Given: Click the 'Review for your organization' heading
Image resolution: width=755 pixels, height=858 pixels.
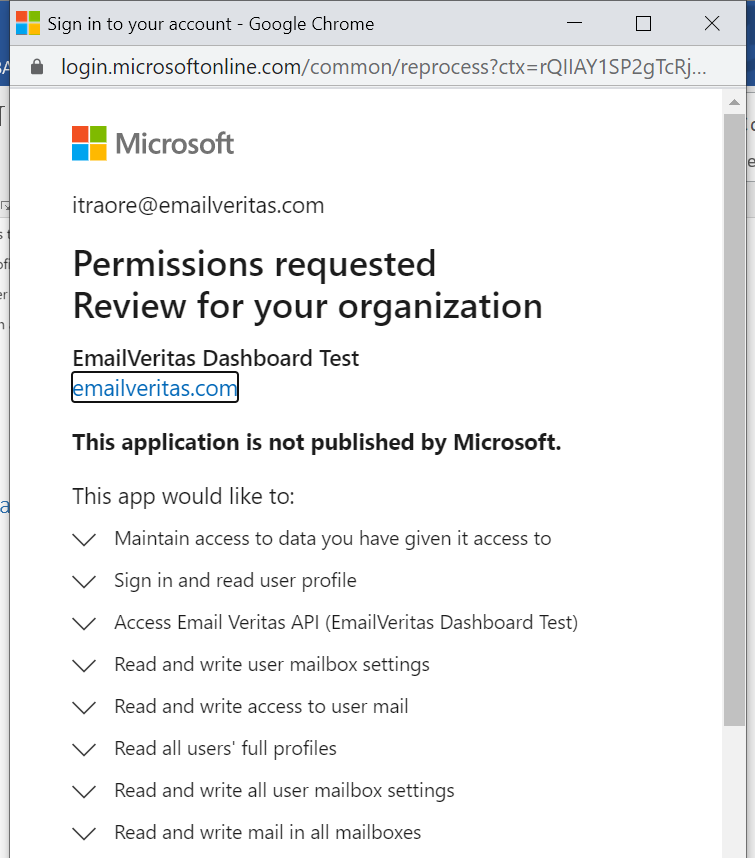Looking at the screenshot, I should point(307,306).
